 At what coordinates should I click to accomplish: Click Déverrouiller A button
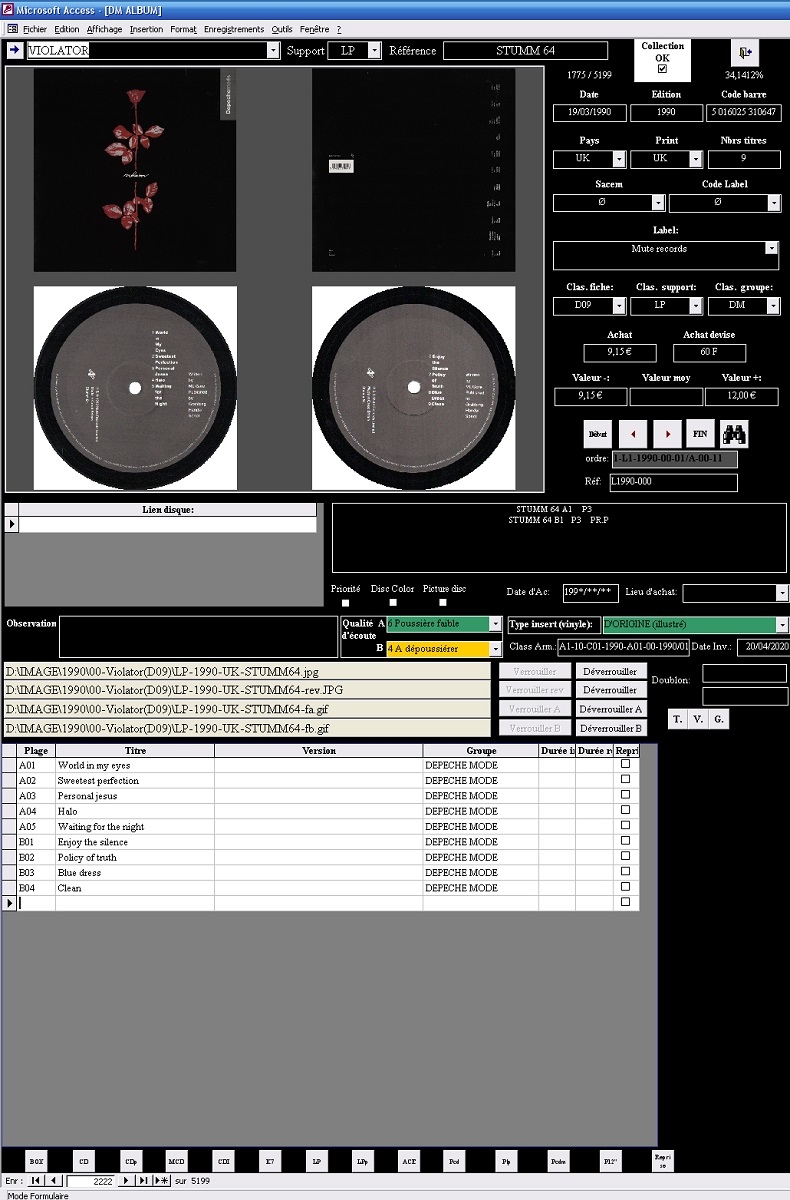pos(611,709)
